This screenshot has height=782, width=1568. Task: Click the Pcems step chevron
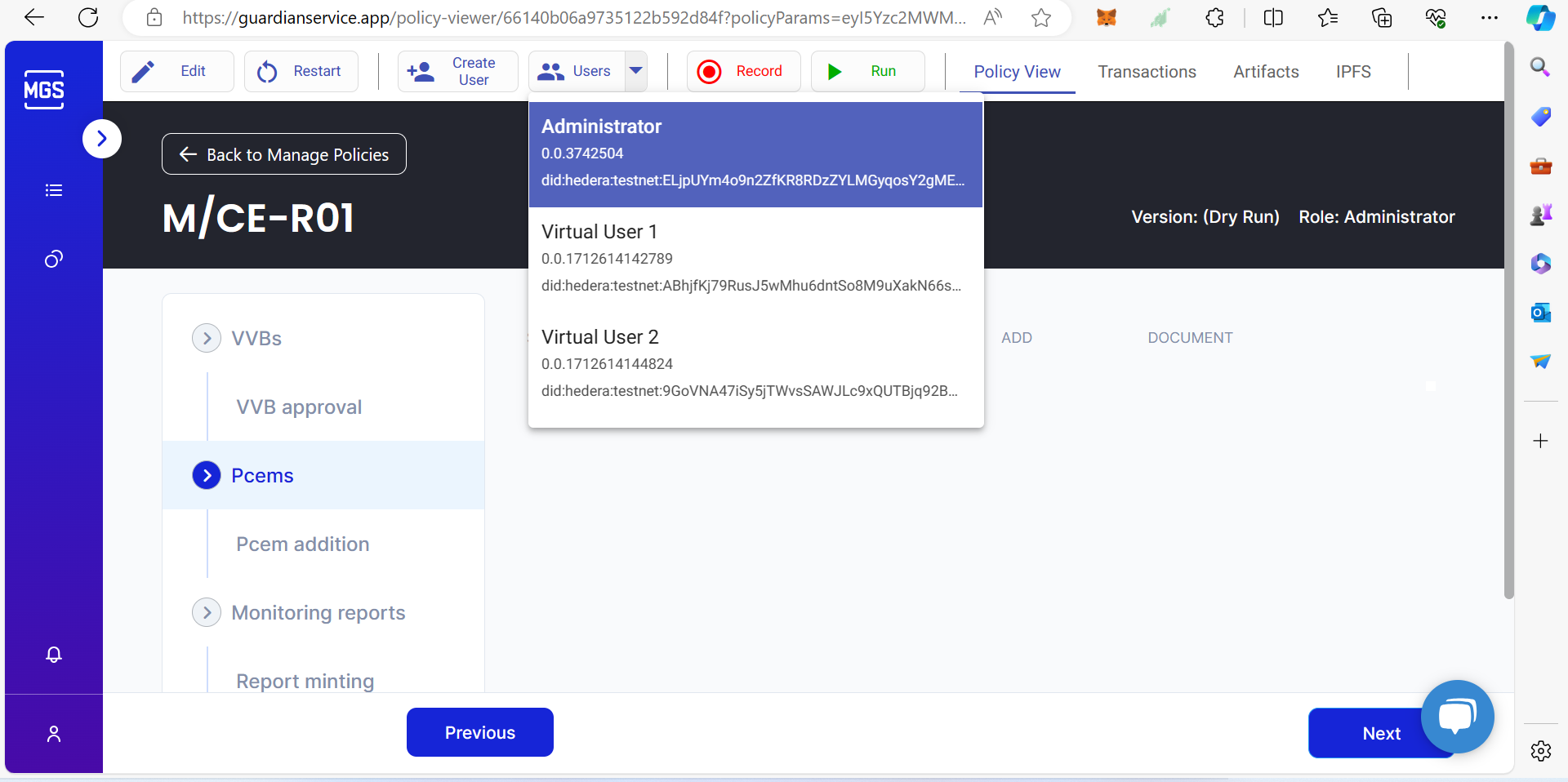pos(207,475)
